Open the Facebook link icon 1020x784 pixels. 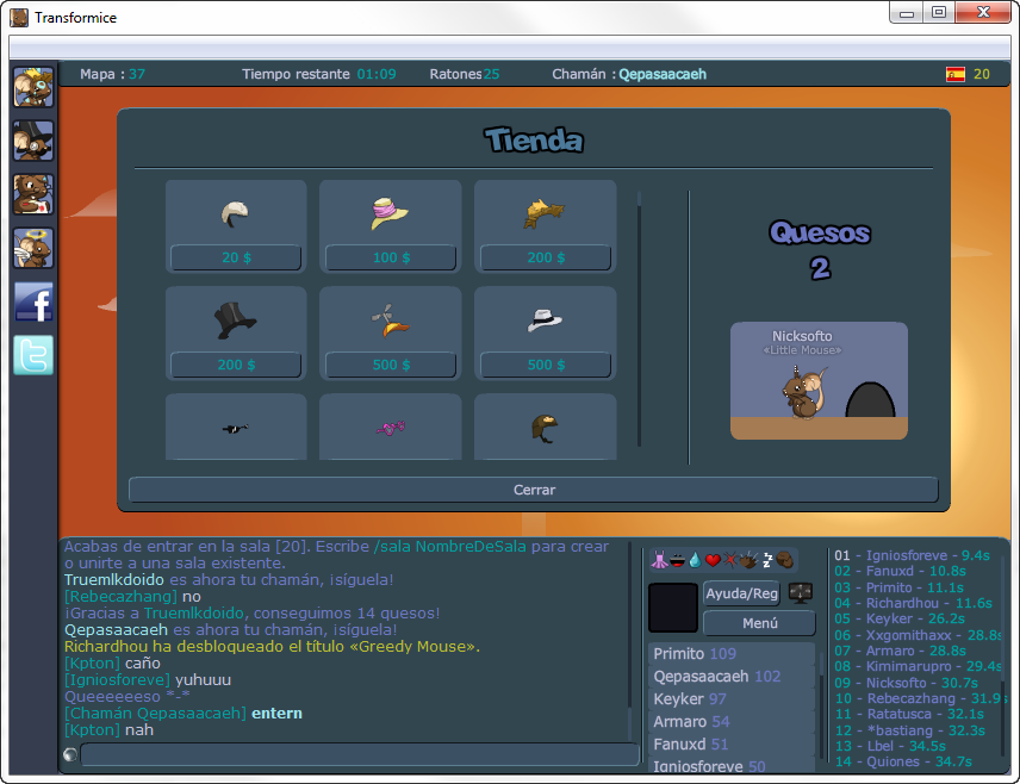(33, 302)
